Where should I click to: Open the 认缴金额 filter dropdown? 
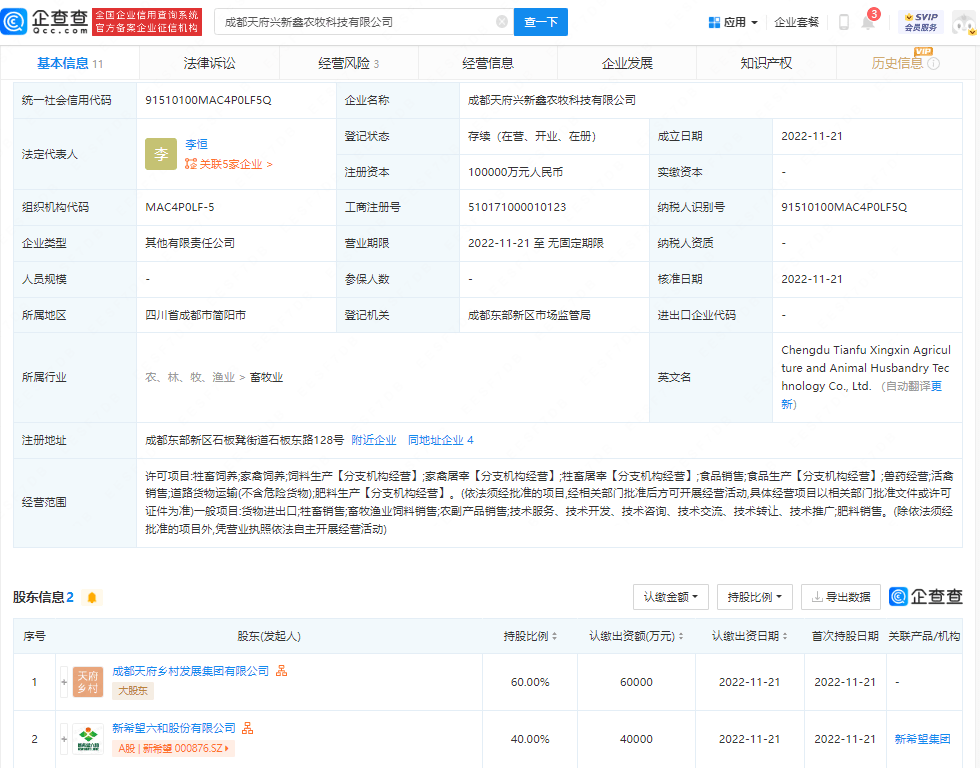[x=671, y=597]
